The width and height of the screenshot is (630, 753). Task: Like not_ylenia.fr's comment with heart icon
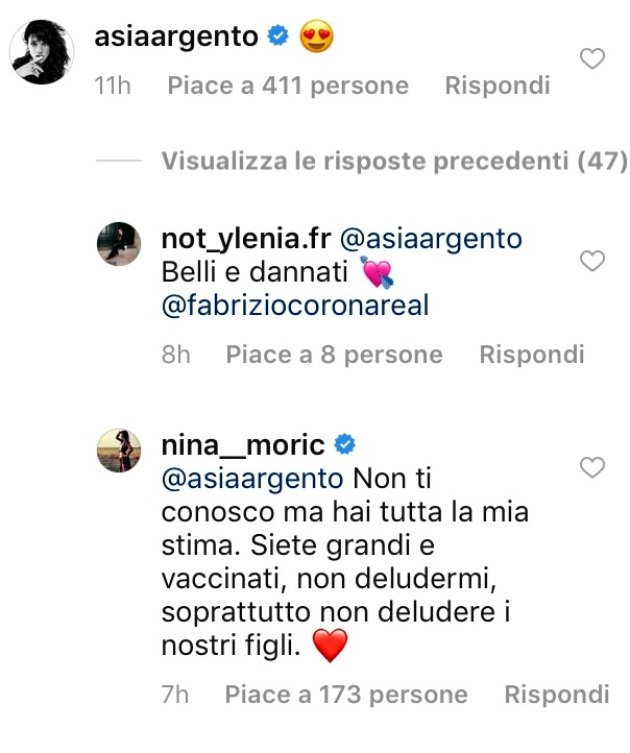coord(593,262)
